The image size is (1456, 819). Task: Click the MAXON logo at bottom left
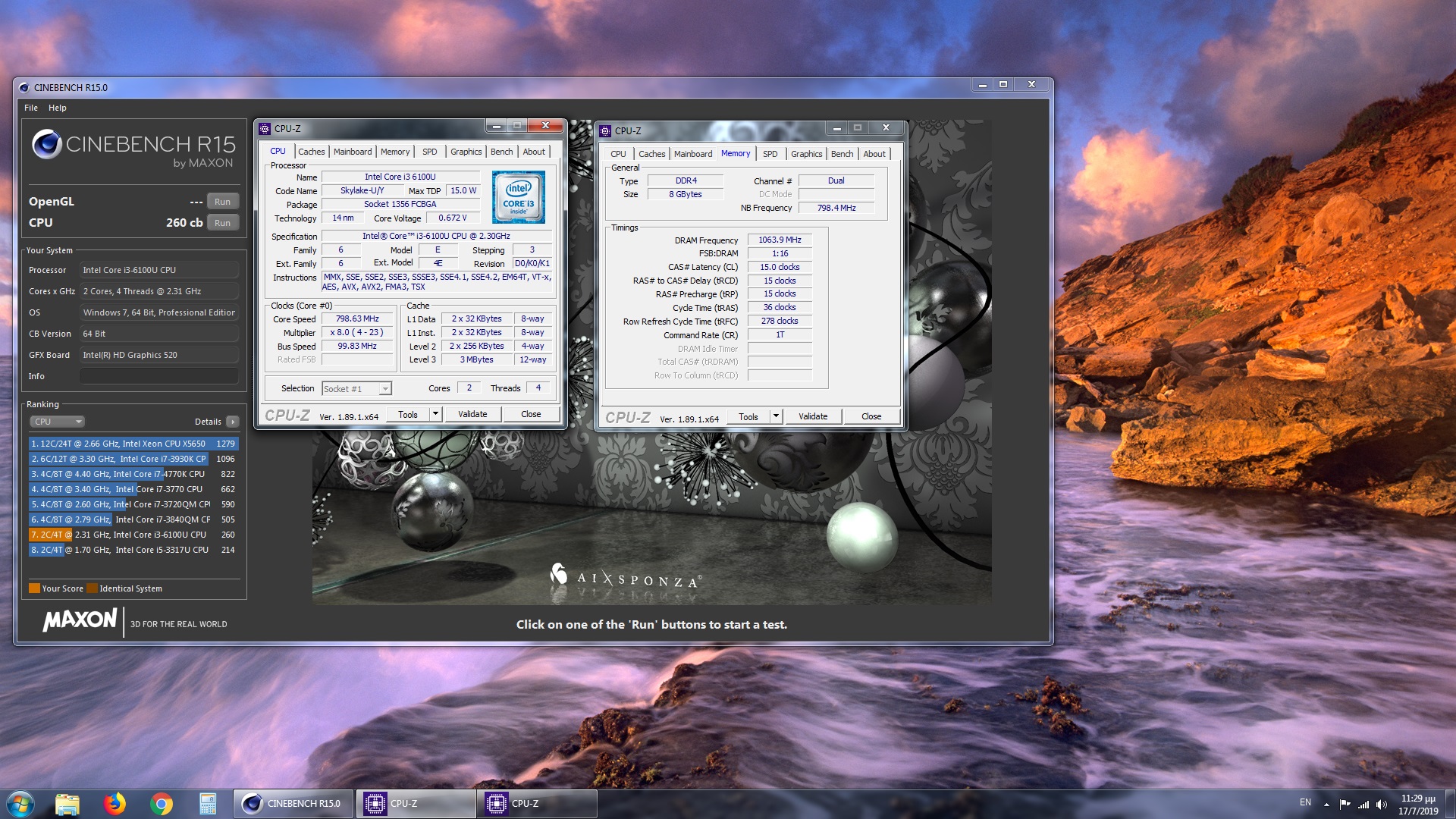[x=80, y=620]
